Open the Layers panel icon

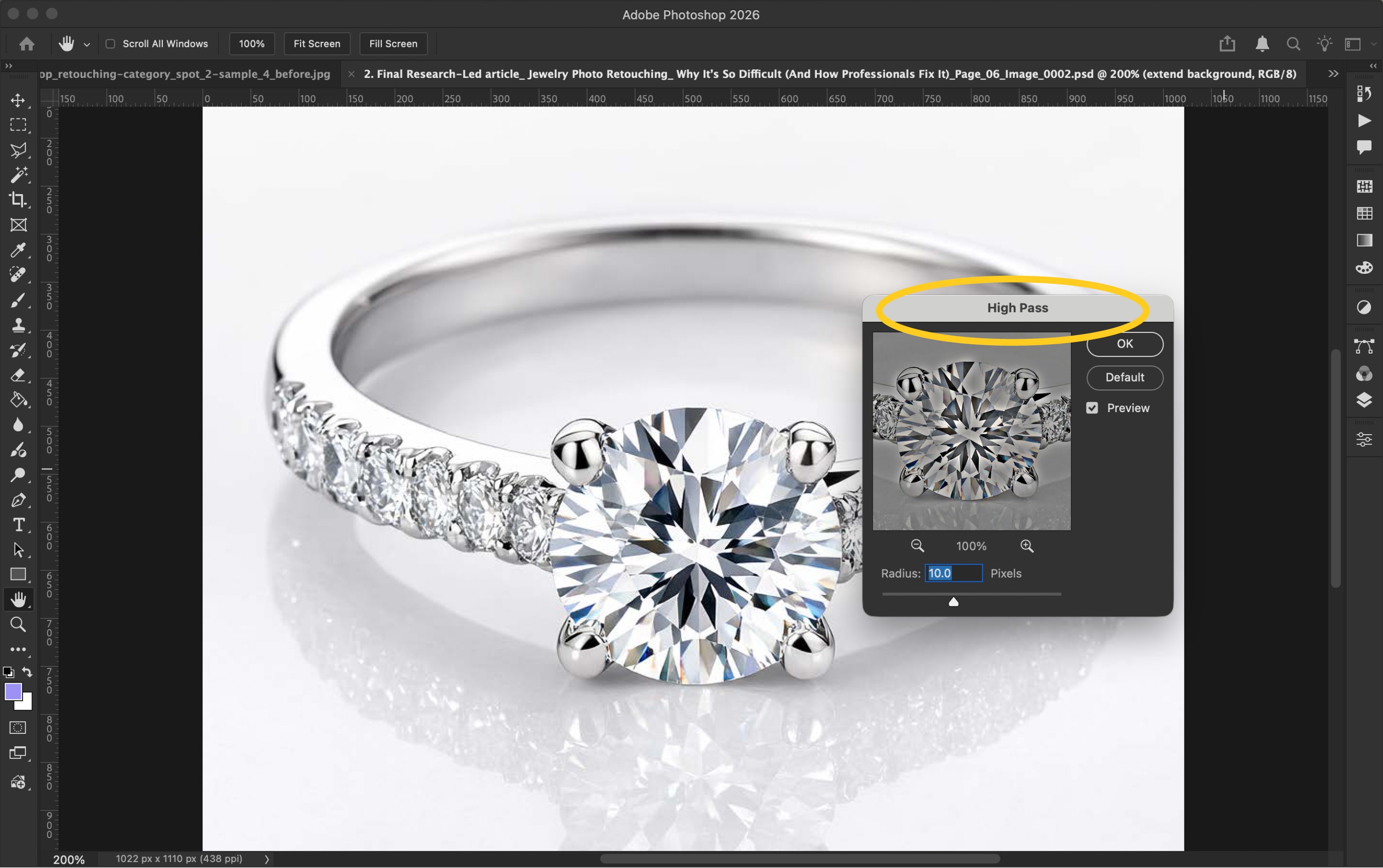[x=1364, y=400]
